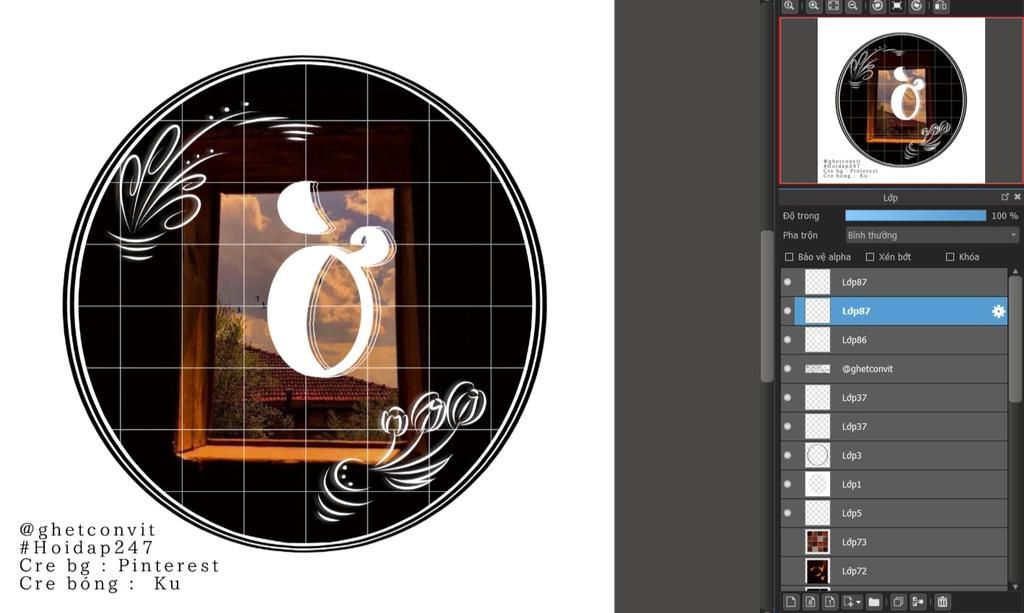Merge the selected layer down

tap(918, 602)
